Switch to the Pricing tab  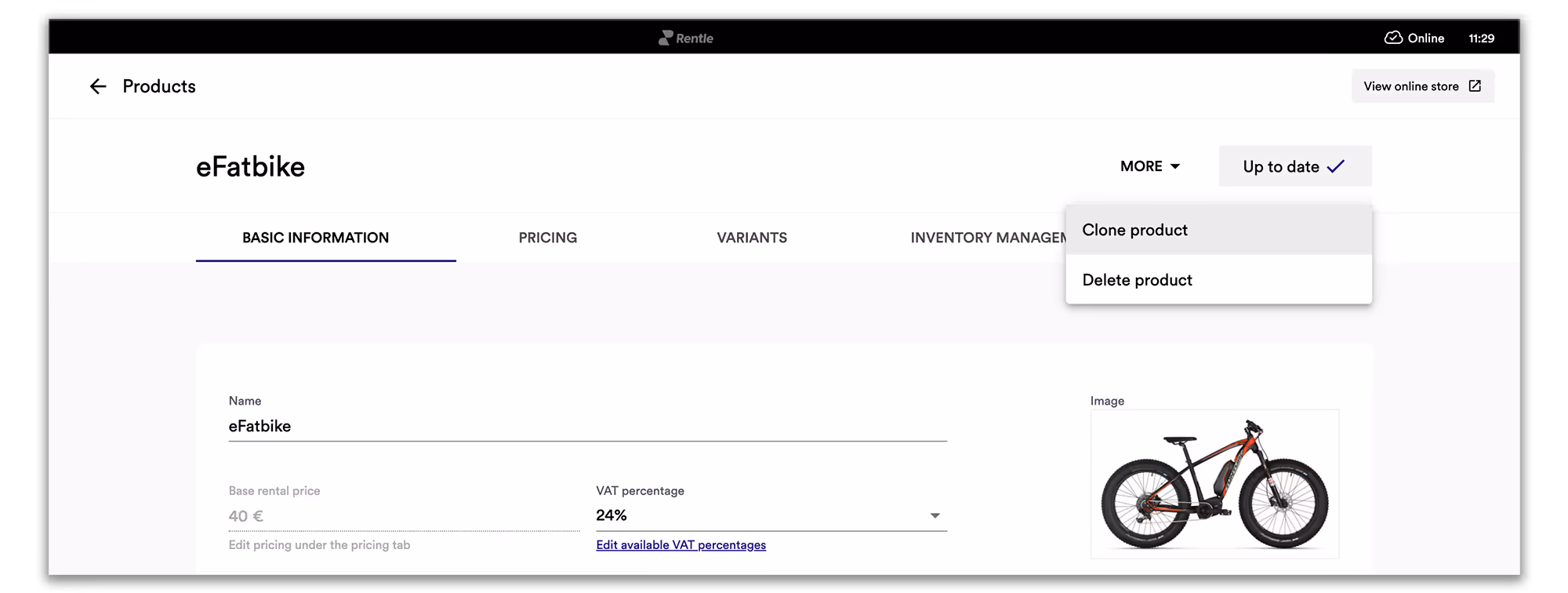tap(547, 238)
